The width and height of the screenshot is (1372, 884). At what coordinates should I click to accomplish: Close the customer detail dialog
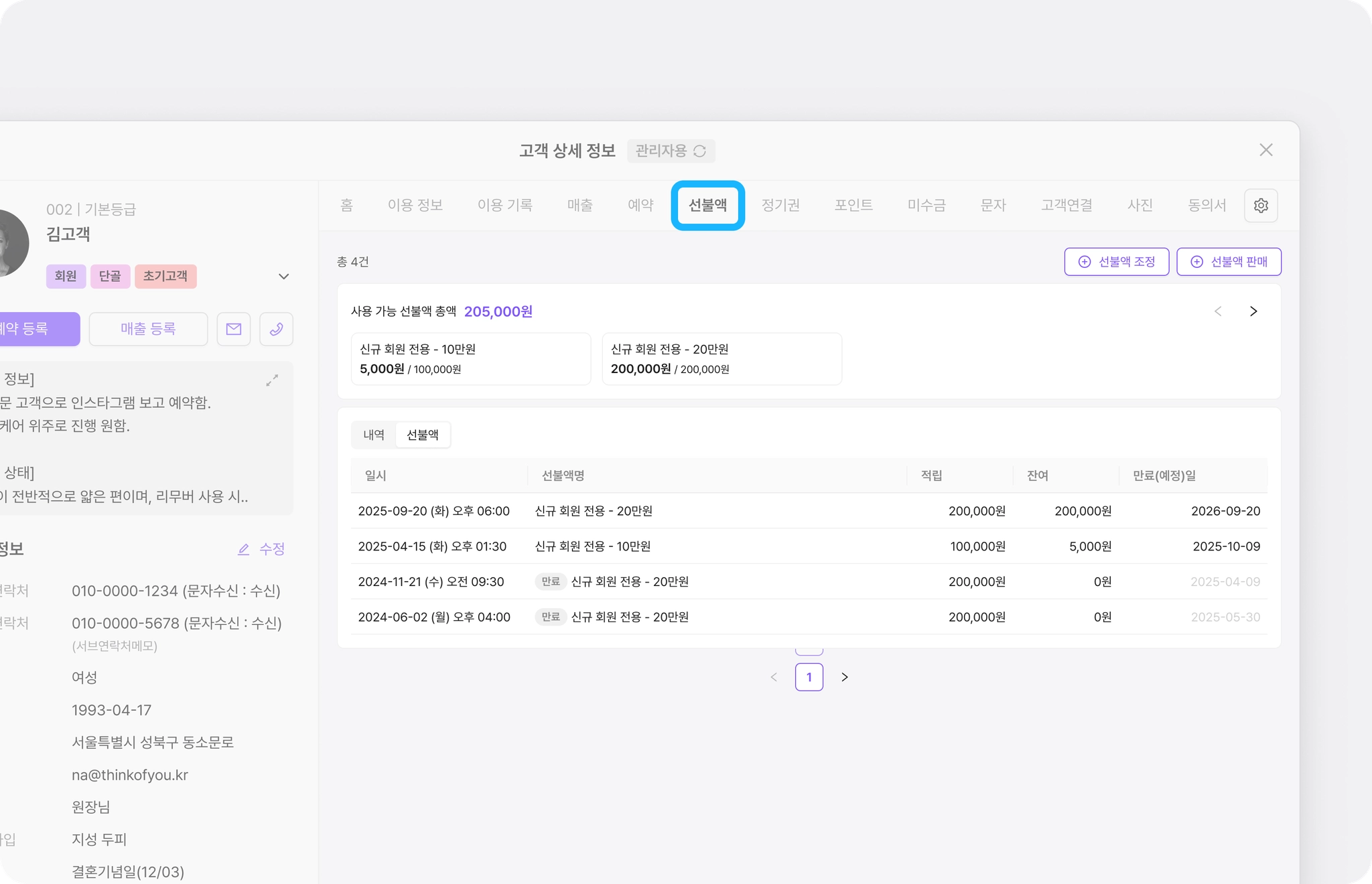click(1265, 150)
